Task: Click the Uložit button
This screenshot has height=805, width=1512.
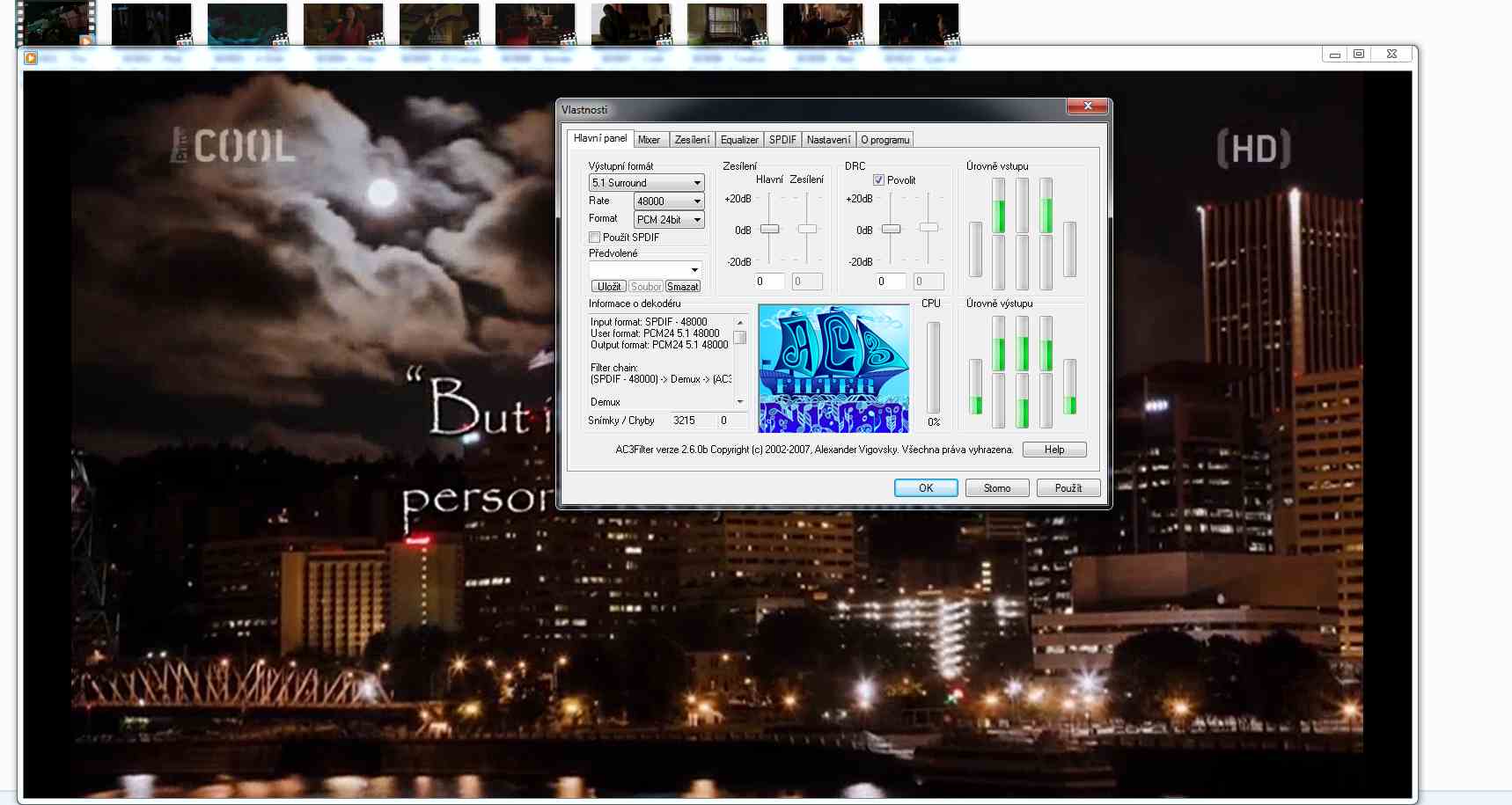Action: click(608, 287)
